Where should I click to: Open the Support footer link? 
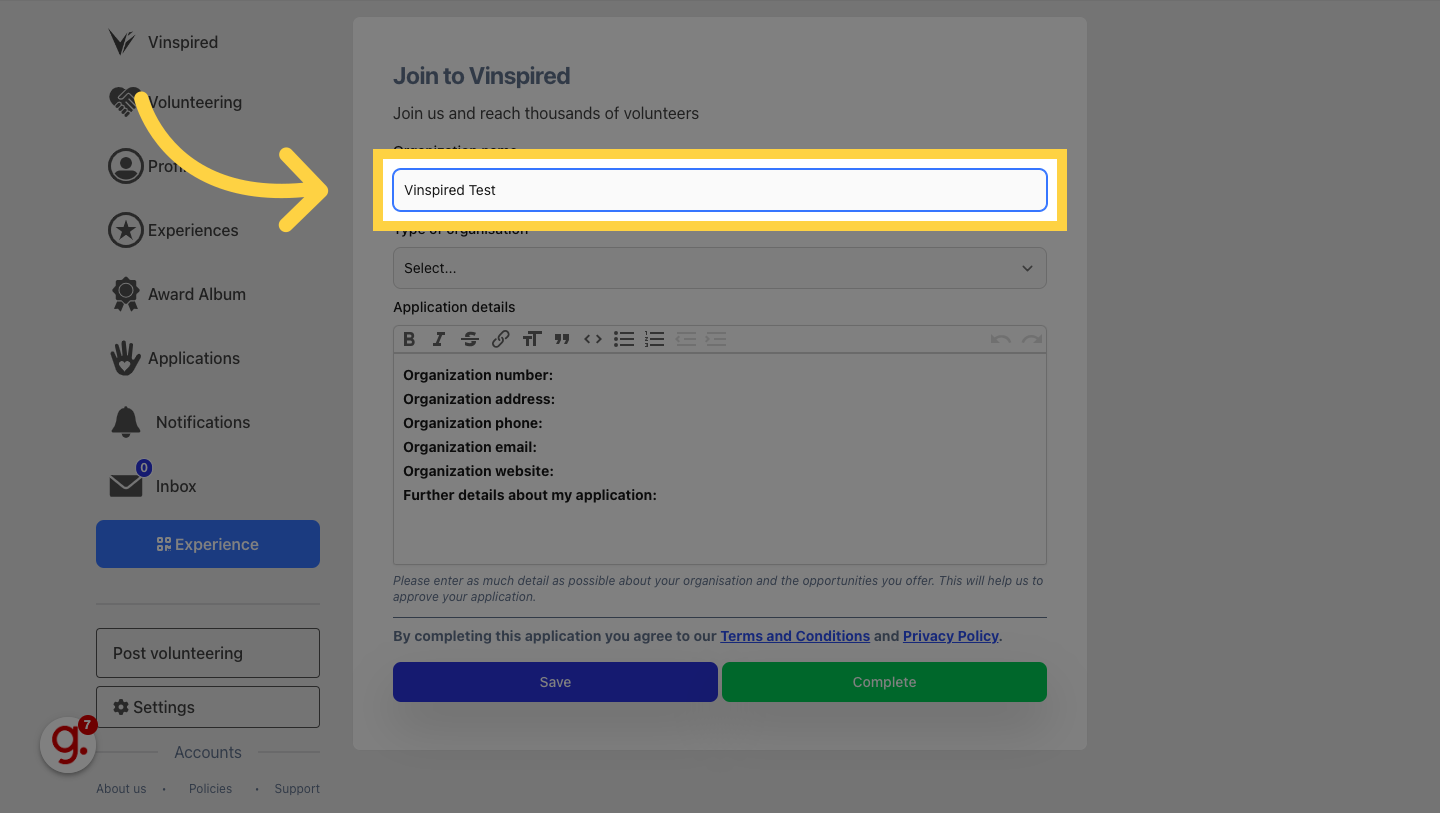click(297, 789)
